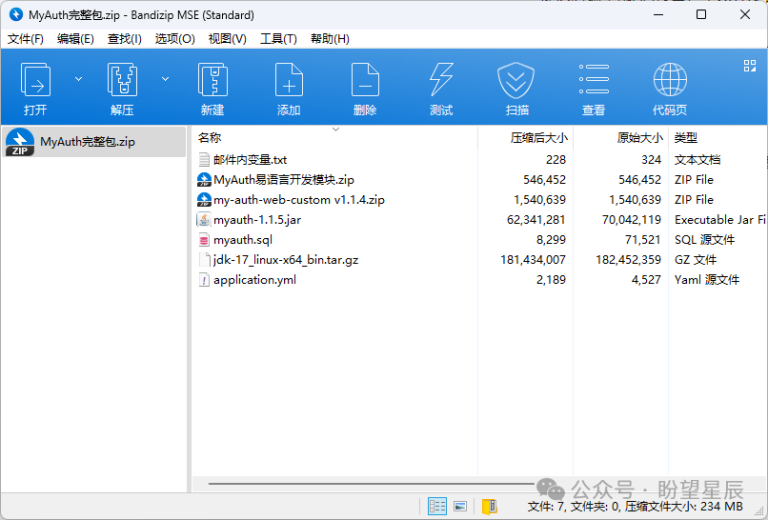The height and width of the screenshot is (520, 768).
Task: Sort by the 原始大小 column header
Action: [640, 138]
